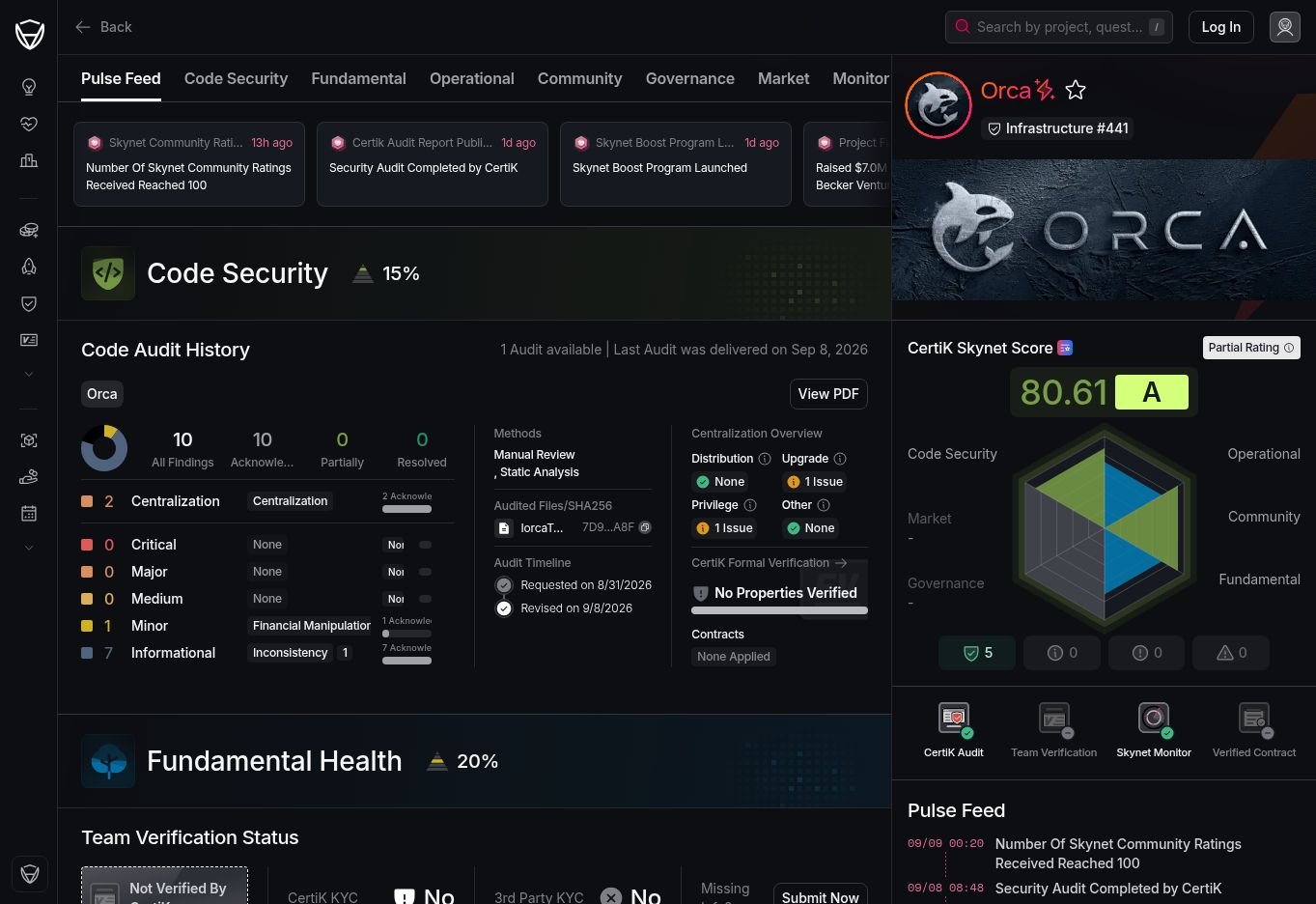Open the user profile avatar icon
The image size is (1316, 904).
pyautogui.click(x=1285, y=27)
